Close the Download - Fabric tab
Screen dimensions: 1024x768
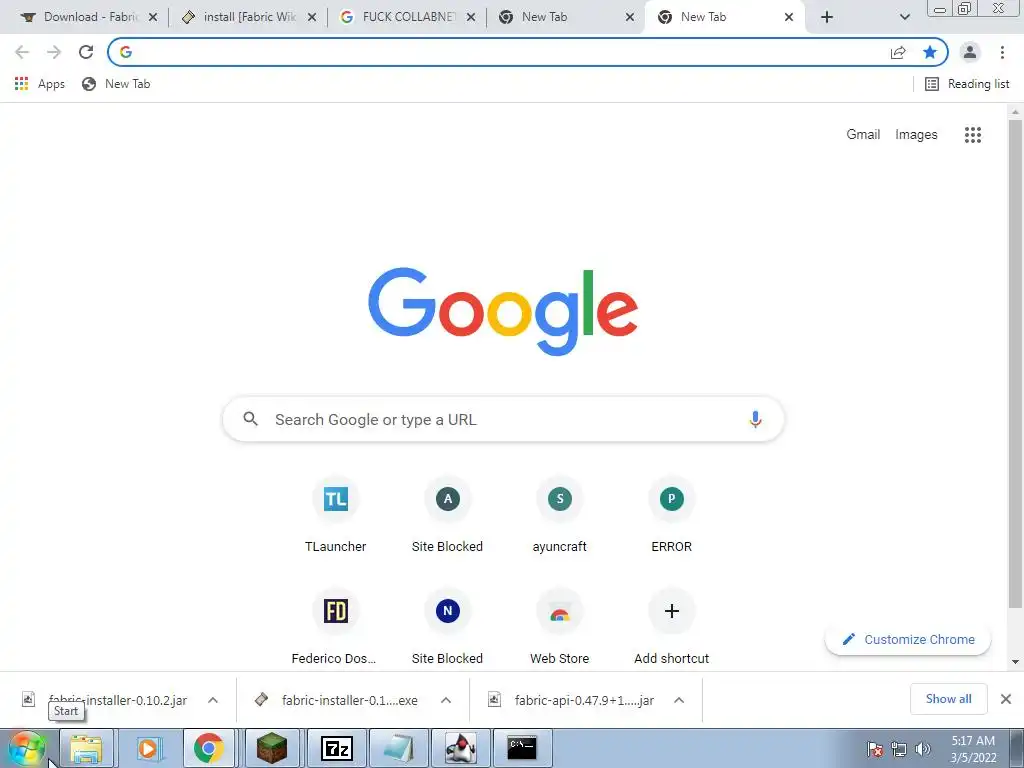tap(153, 17)
